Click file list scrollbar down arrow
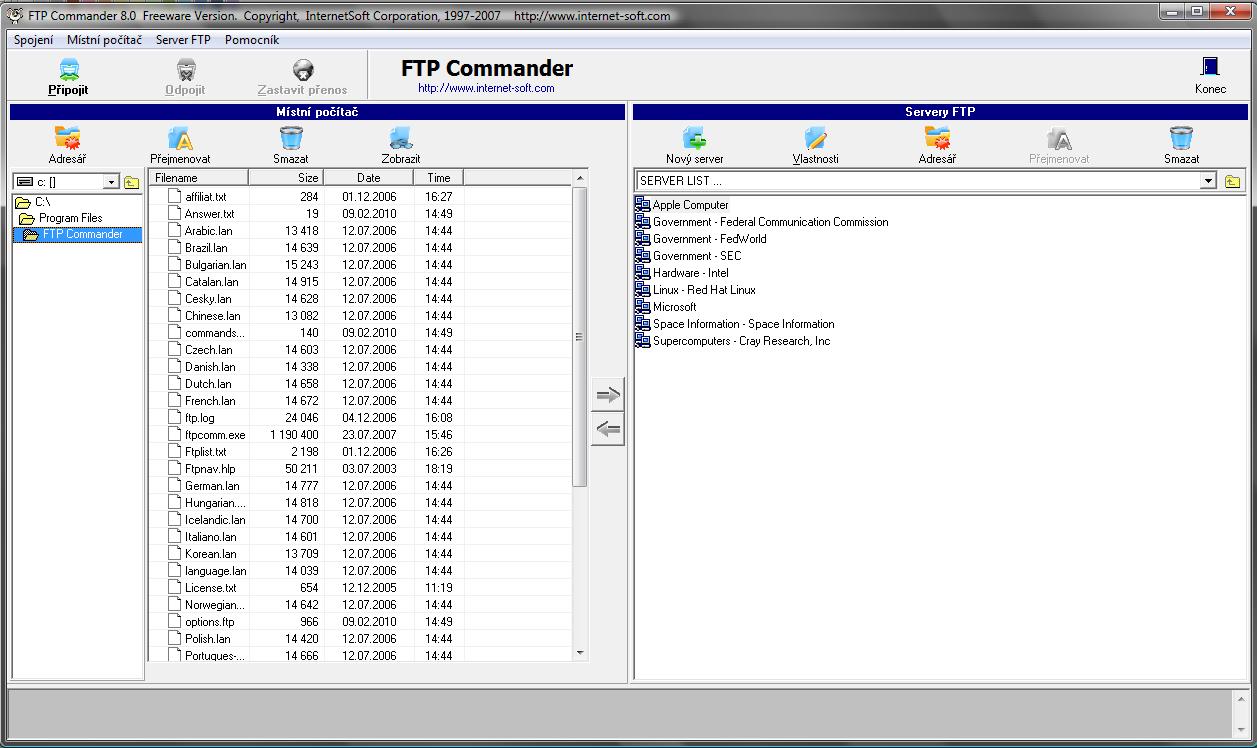 pos(580,653)
